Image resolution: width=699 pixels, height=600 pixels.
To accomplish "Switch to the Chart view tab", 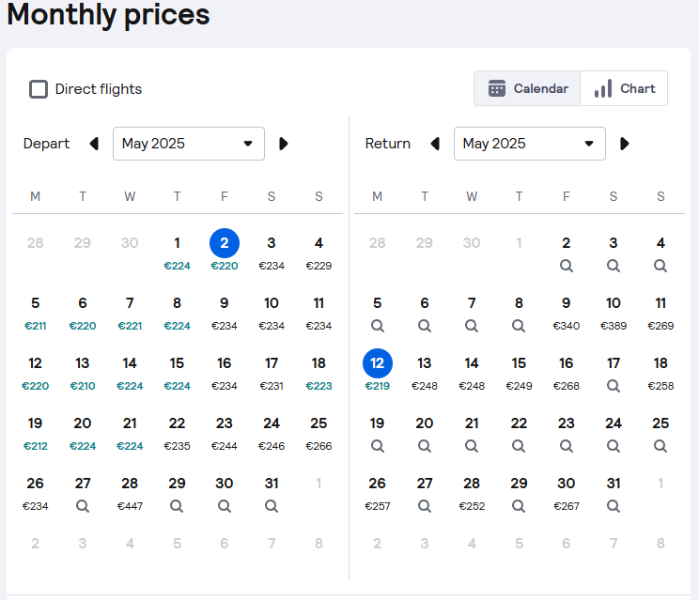I will point(624,88).
